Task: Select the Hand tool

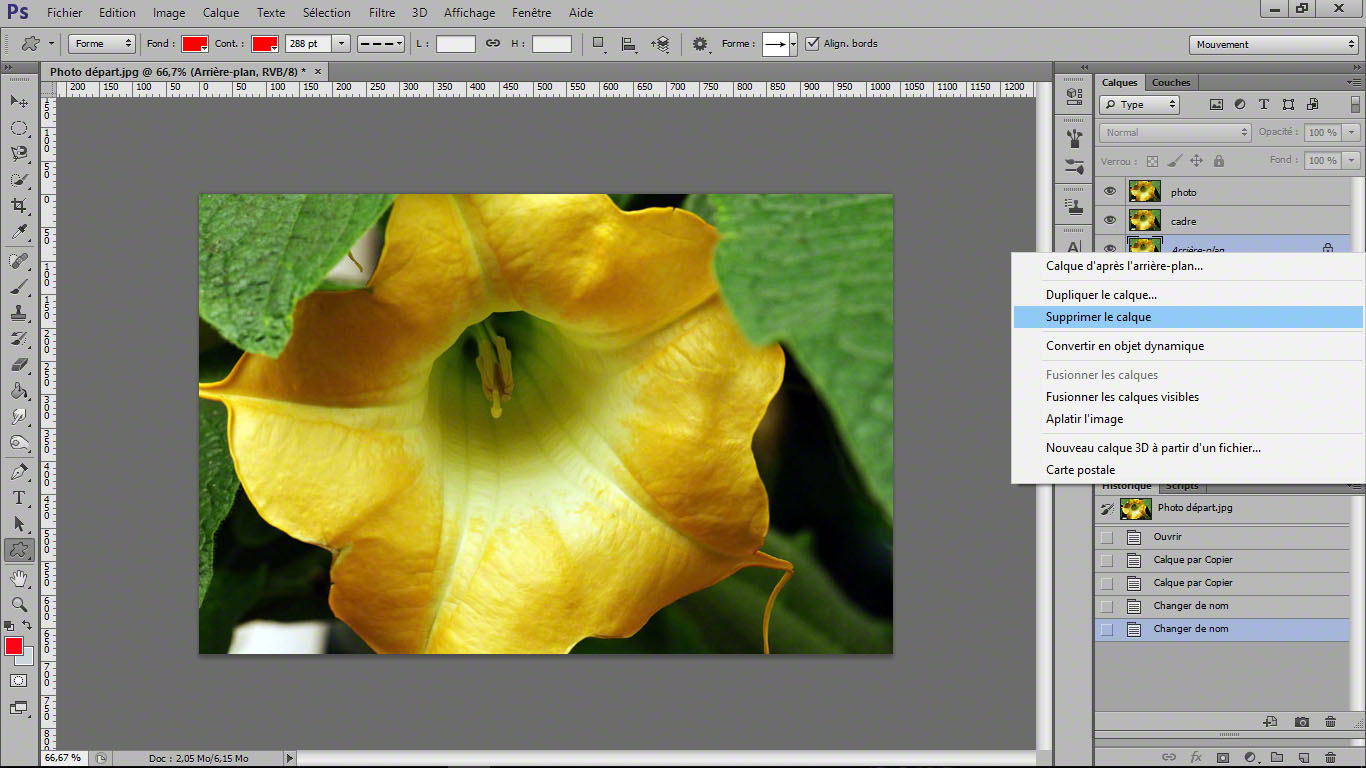Action: (x=19, y=578)
